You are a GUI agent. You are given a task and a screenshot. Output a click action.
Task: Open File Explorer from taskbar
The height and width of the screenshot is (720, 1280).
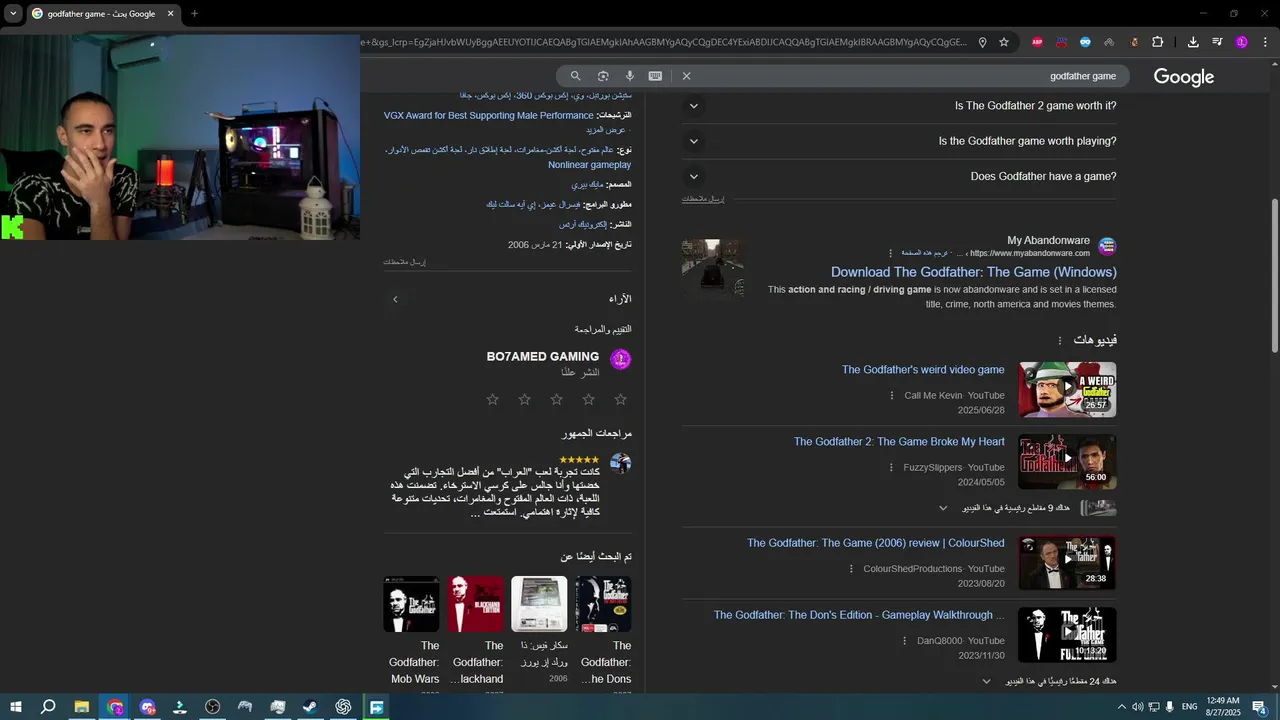point(82,707)
